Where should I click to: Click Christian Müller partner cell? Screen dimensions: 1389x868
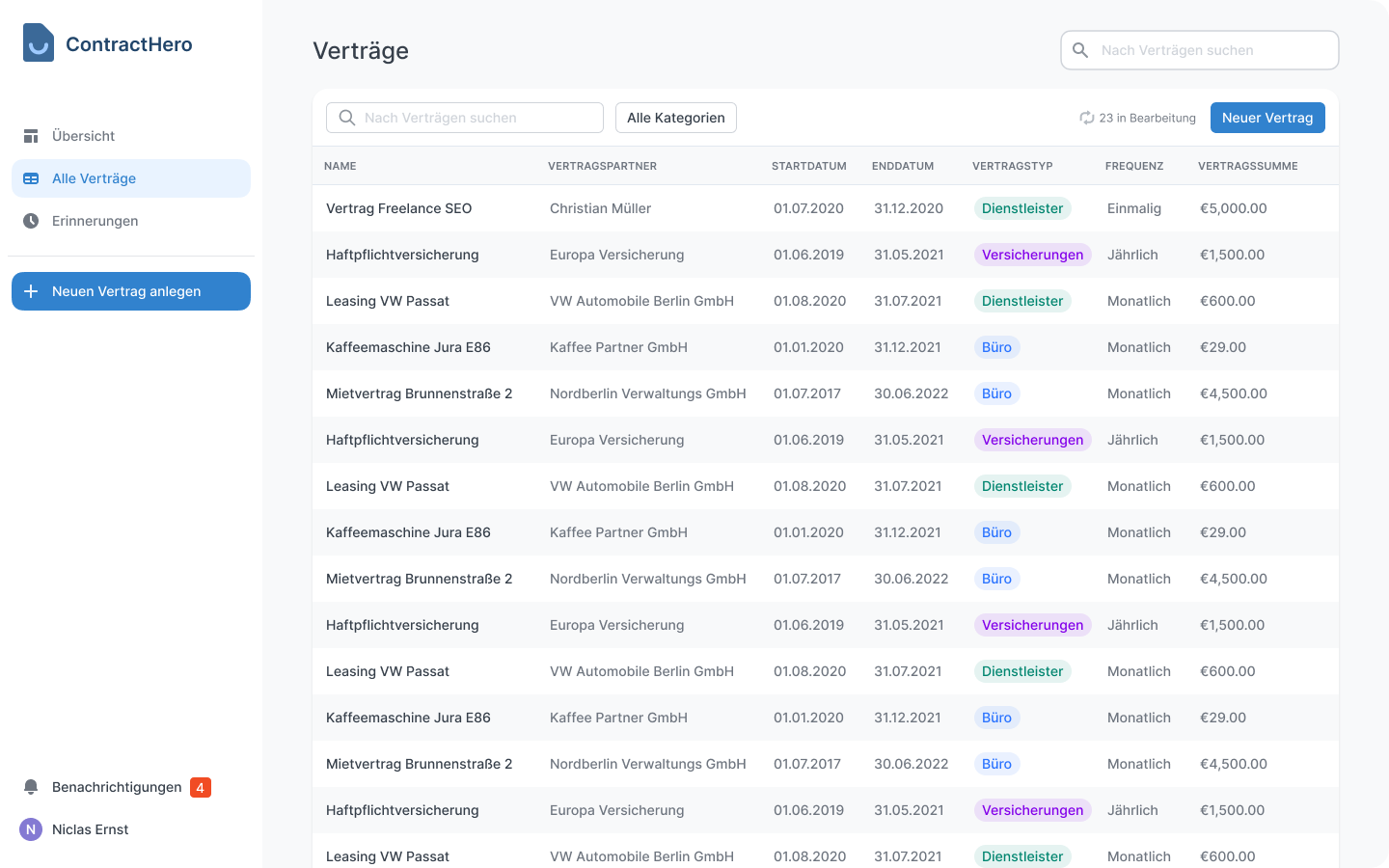click(600, 208)
